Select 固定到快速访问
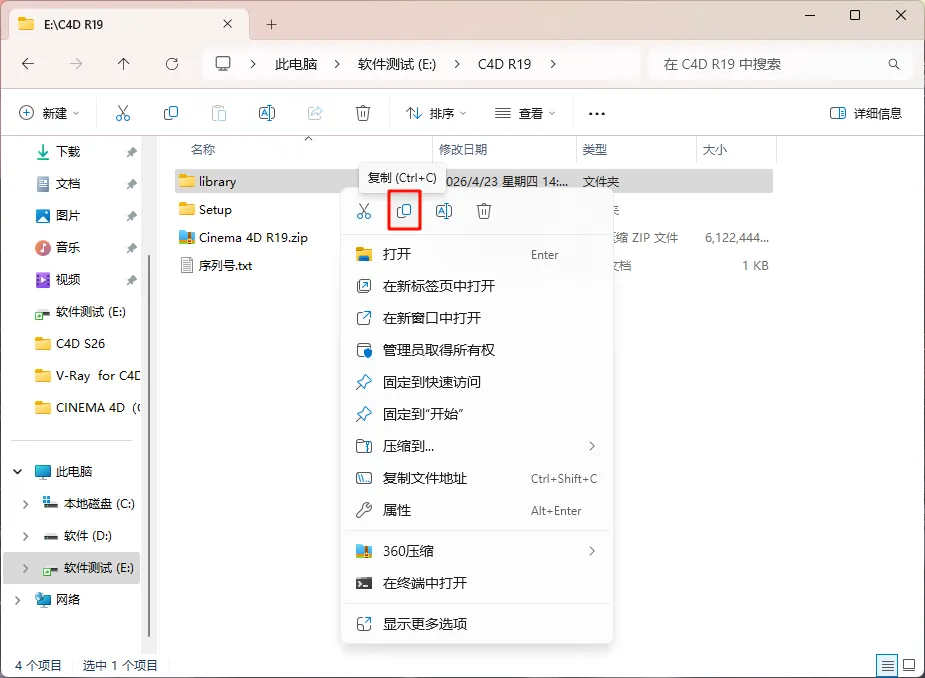This screenshot has height=678, width=925. point(477,382)
